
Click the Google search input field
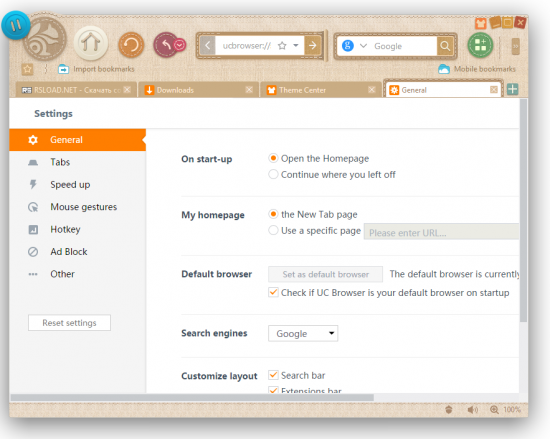tap(403, 46)
